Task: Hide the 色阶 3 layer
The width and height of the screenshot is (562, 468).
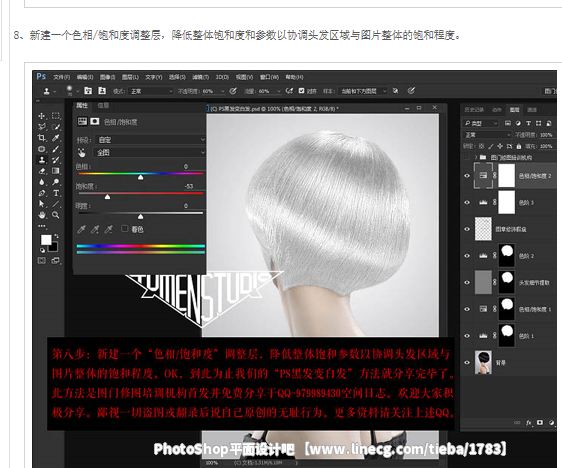Action: [x=467, y=202]
